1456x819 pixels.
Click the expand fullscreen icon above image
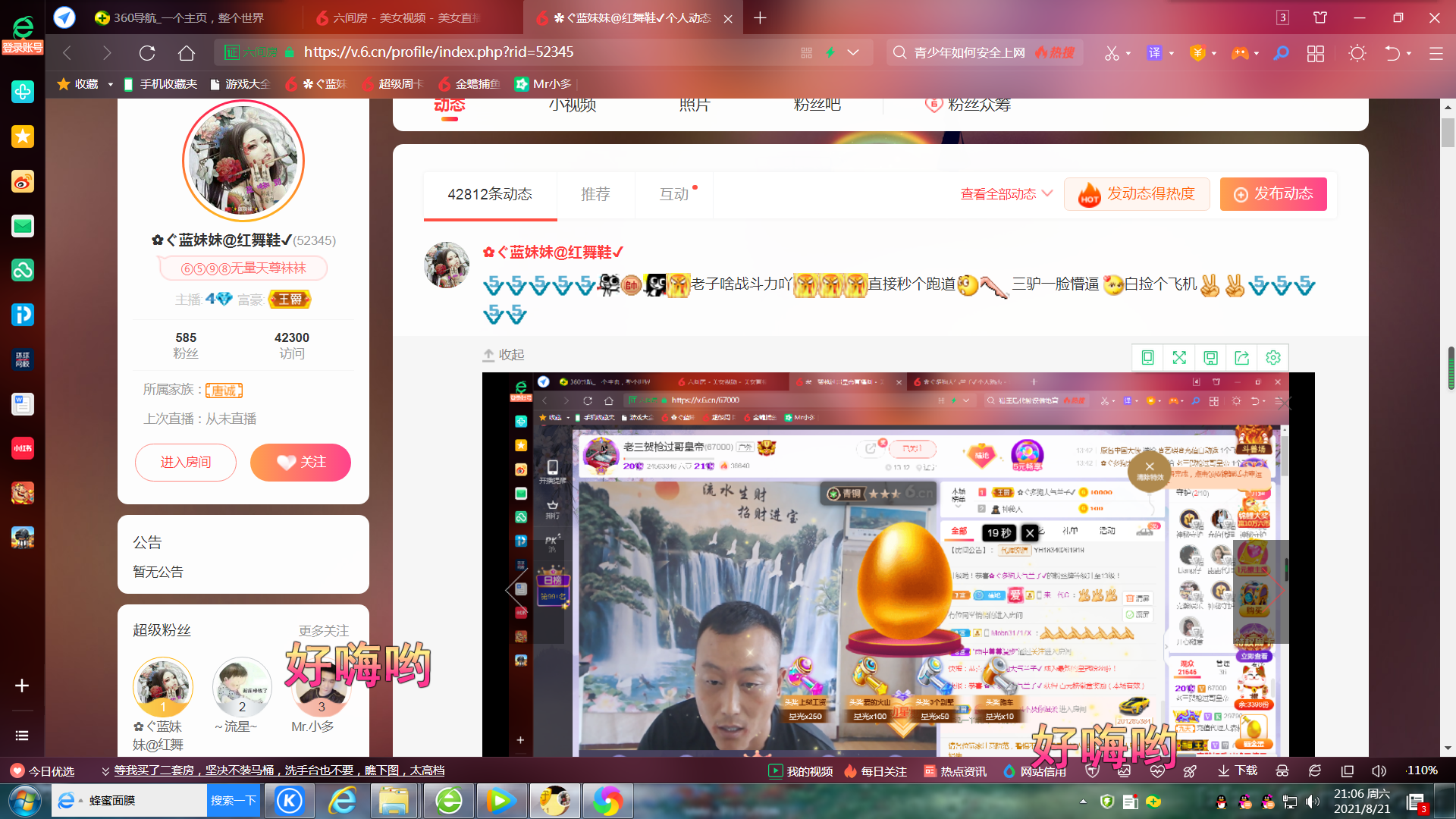[1179, 358]
